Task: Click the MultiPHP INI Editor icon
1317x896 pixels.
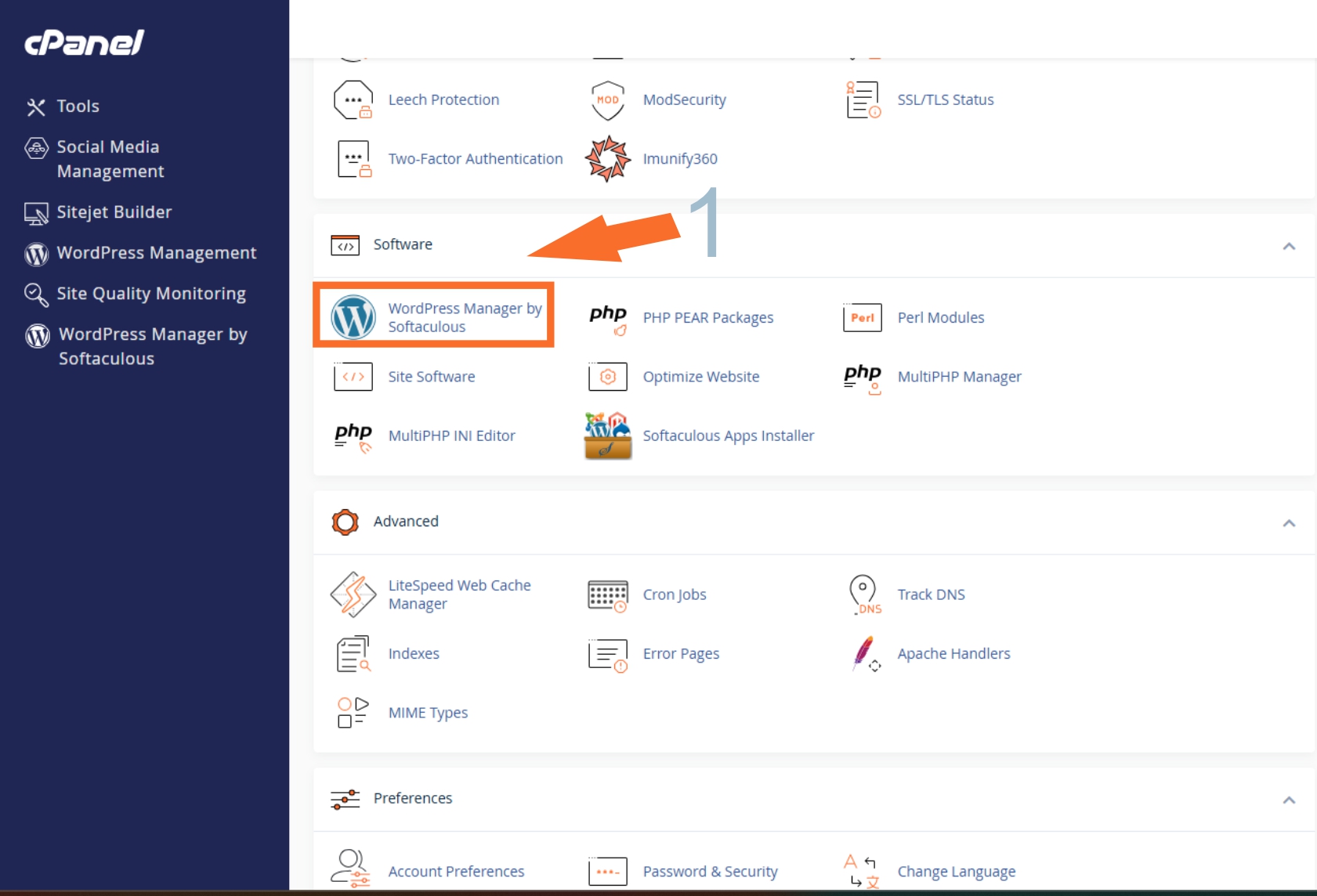Action: tap(353, 437)
